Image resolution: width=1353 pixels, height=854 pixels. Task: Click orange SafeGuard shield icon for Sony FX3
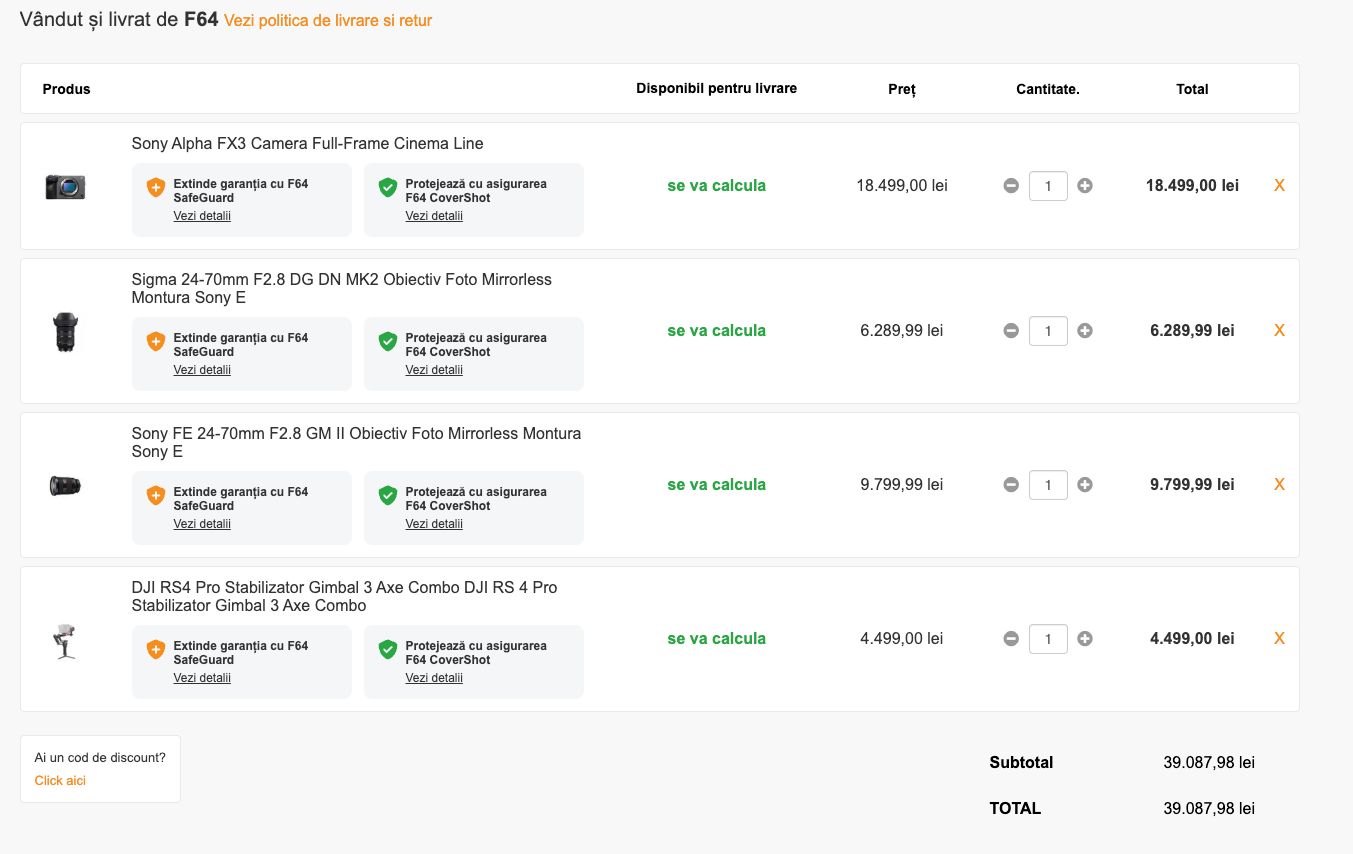[155, 187]
